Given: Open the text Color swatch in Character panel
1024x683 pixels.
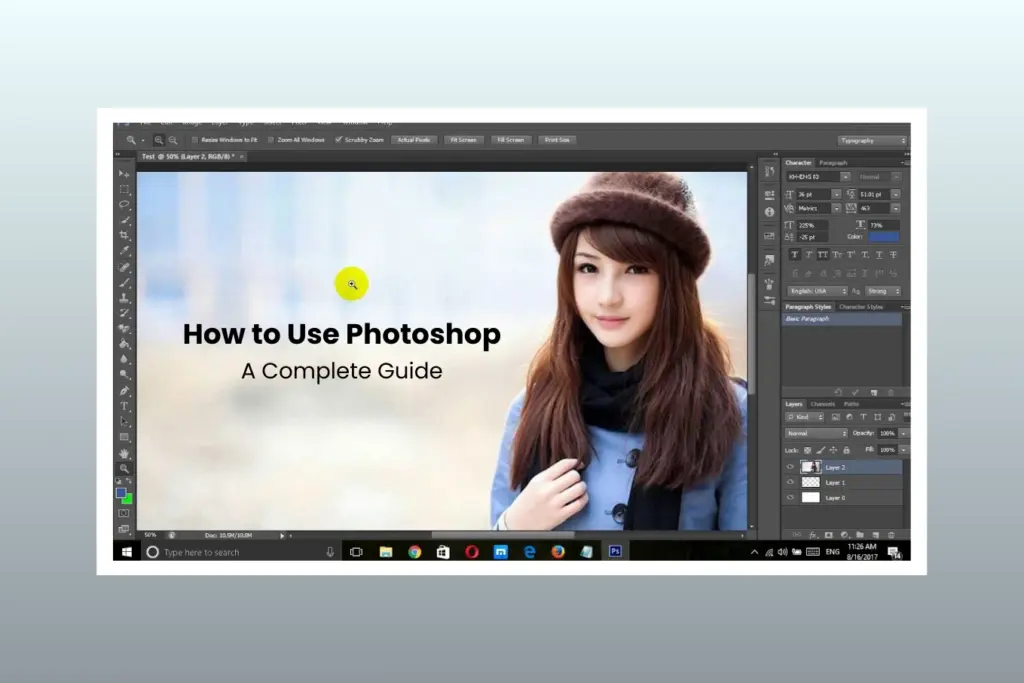Looking at the screenshot, I should [x=884, y=237].
